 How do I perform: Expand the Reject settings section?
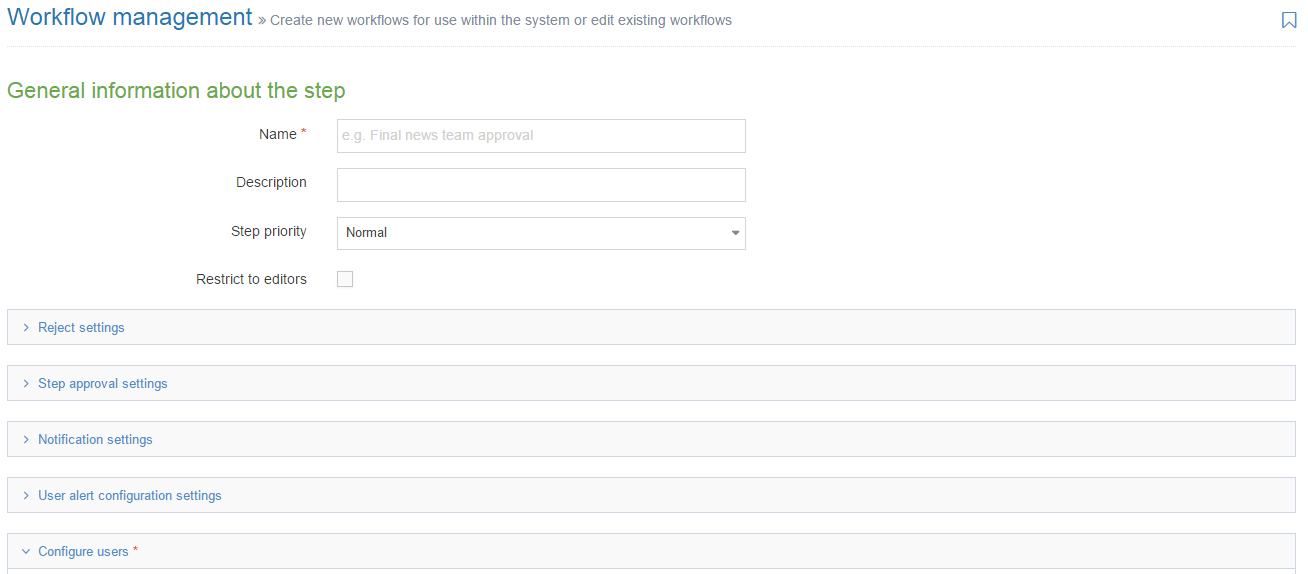coord(81,328)
